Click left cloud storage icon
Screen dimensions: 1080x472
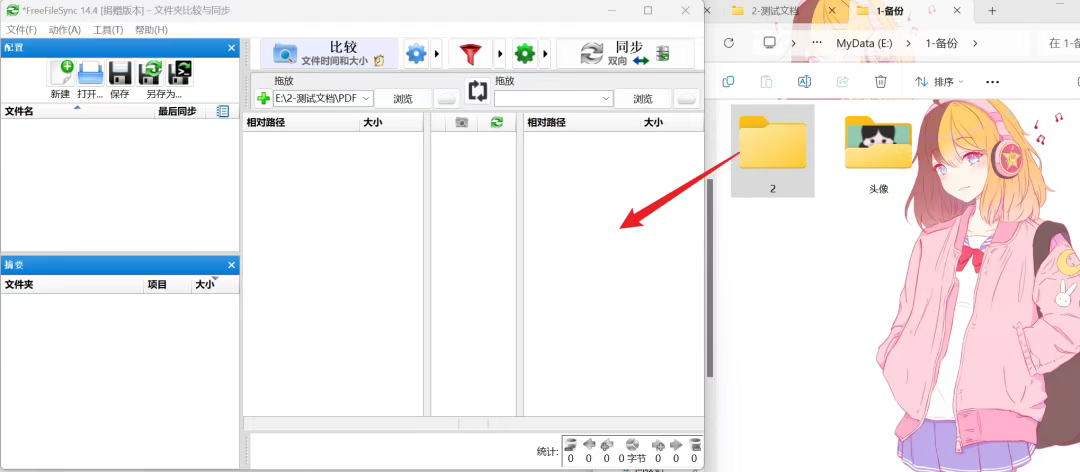pyautogui.click(x=447, y=99)
